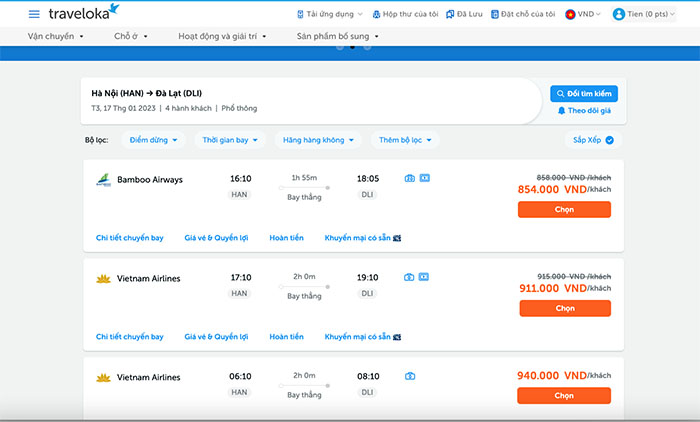Open the Thêm bộ lọc dropdown

point(405,140)
